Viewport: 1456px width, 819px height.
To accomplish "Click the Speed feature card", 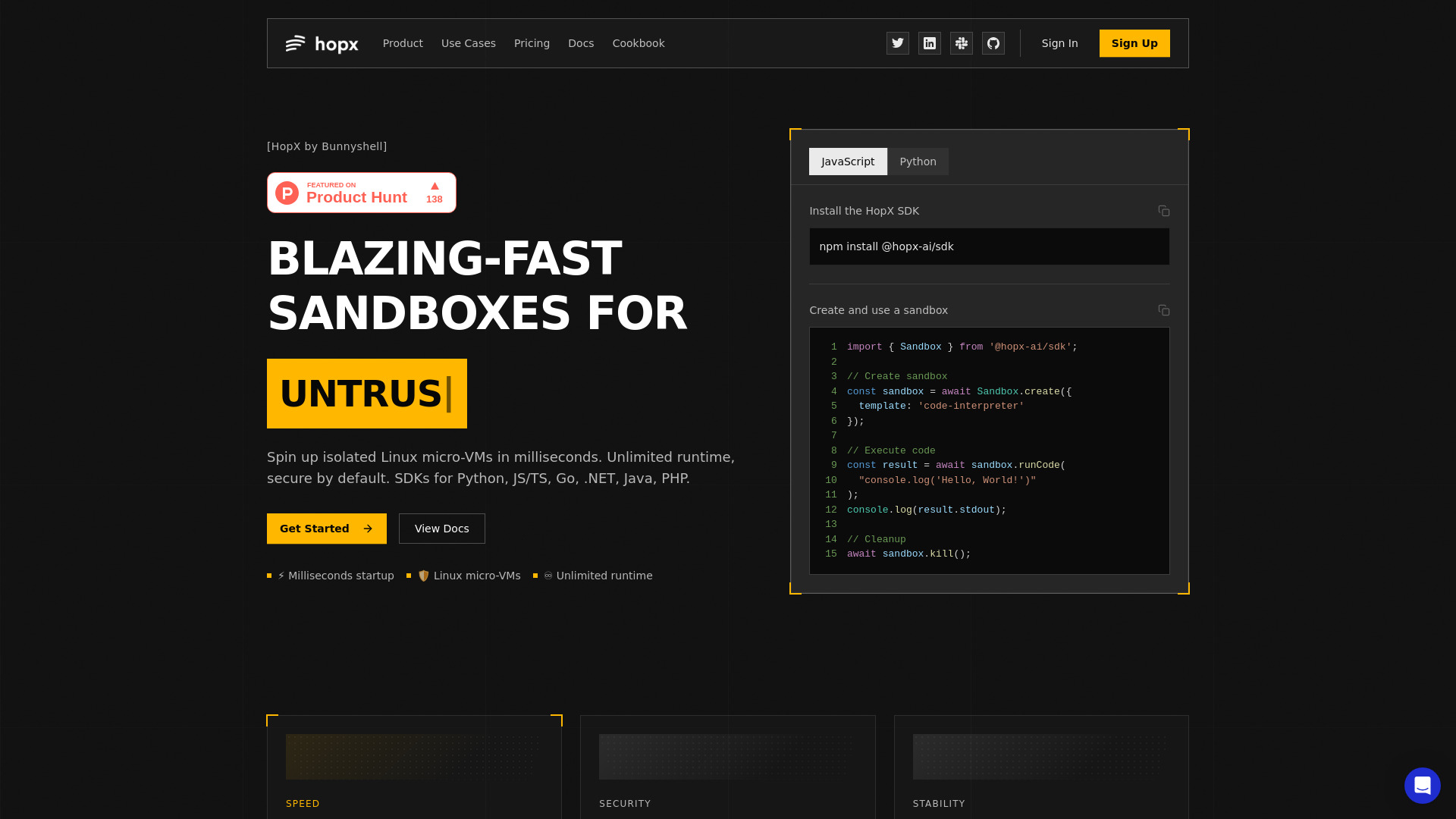I will point(414,766).
